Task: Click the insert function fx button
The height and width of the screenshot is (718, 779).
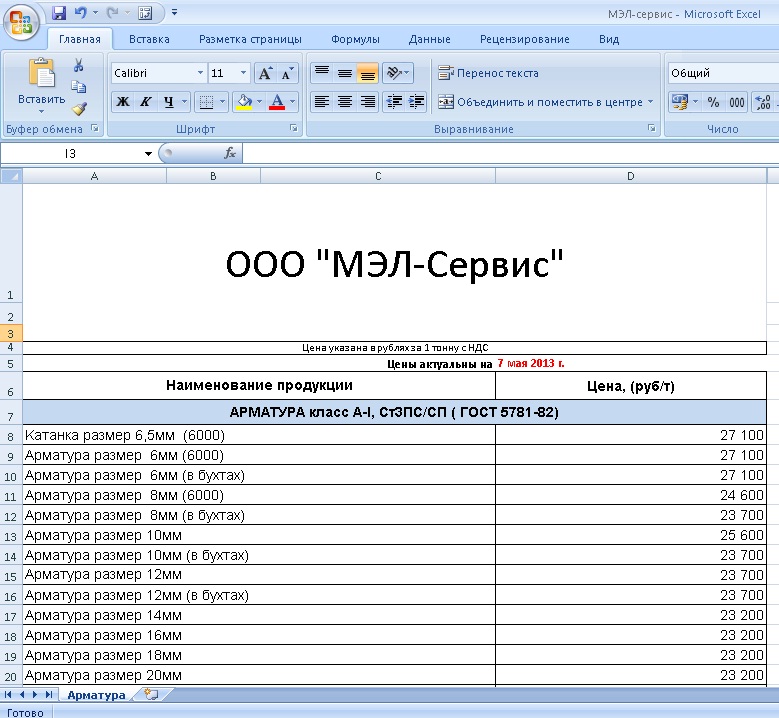Action: tap(230, 153)
